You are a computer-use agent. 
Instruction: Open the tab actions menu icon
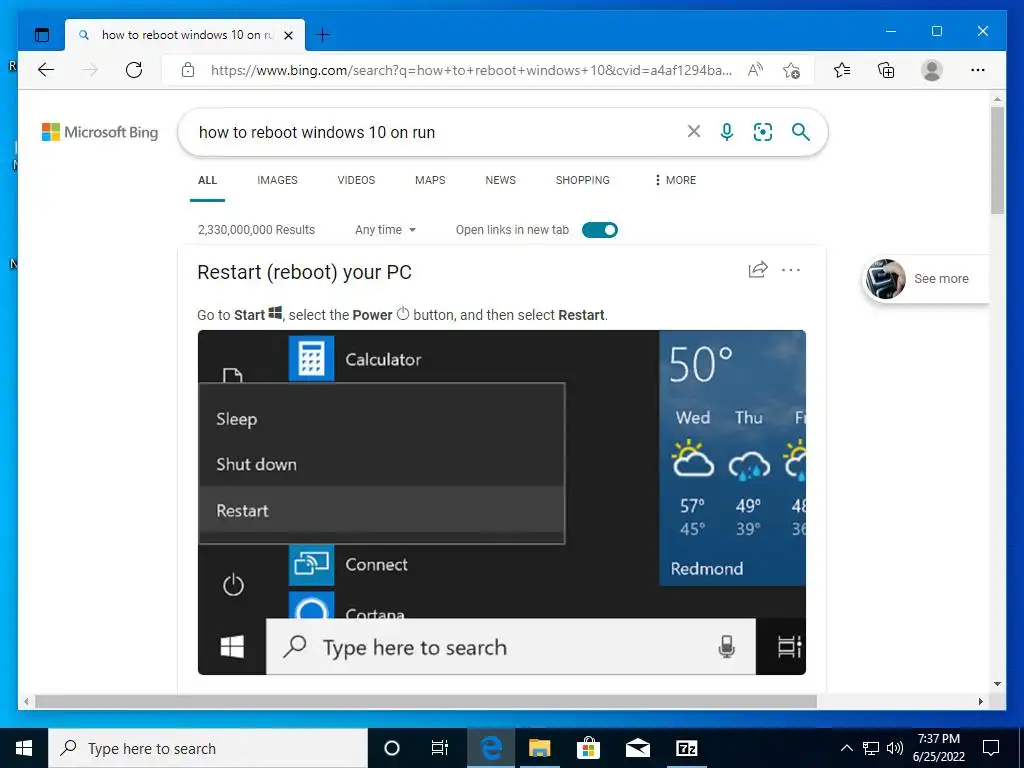pyautogui.click(x=42, y=35)
